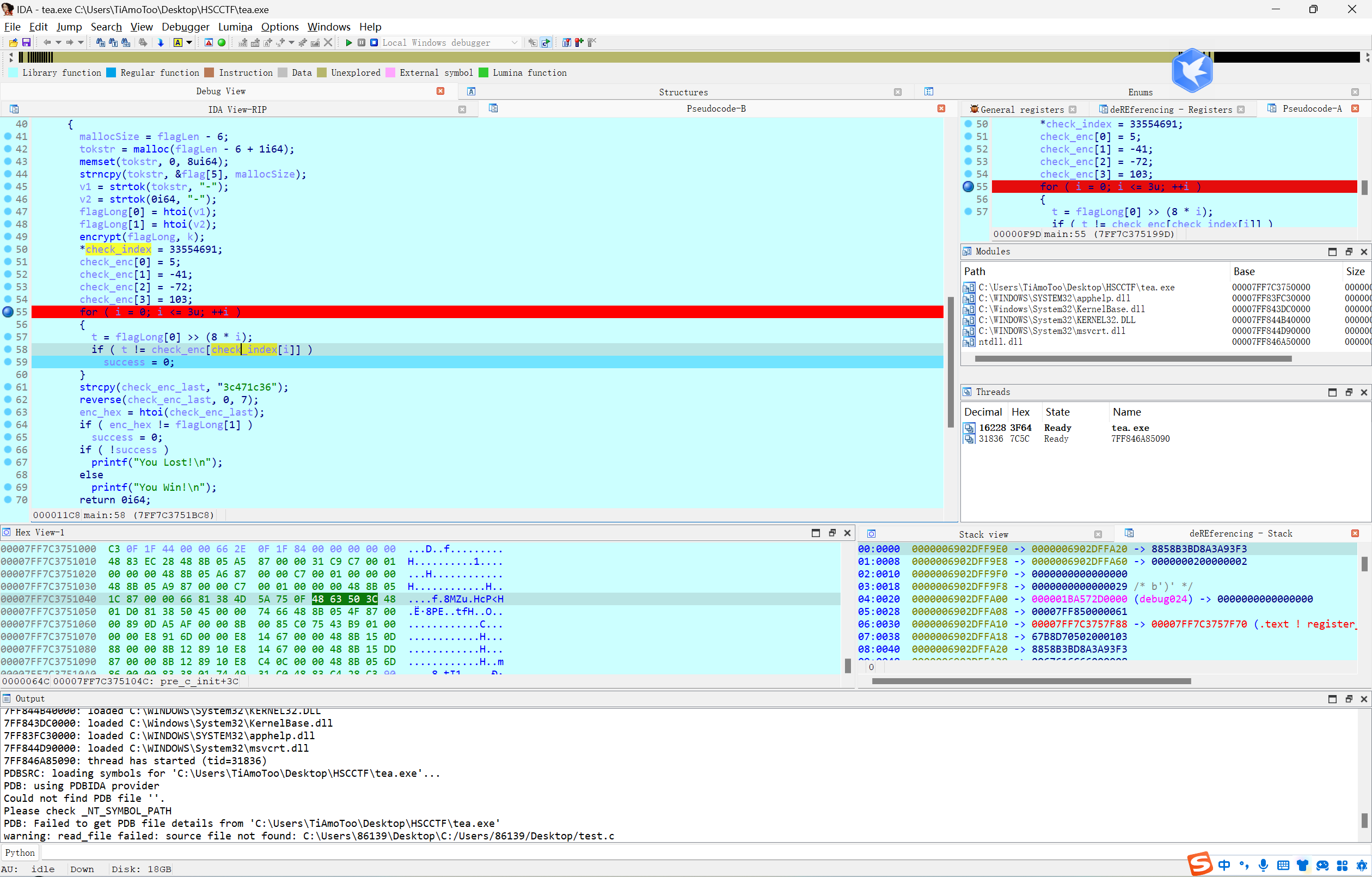Click the binary search binoculars icon
The width and height of the screenshot is (1372, 877).
pos(126,43)
